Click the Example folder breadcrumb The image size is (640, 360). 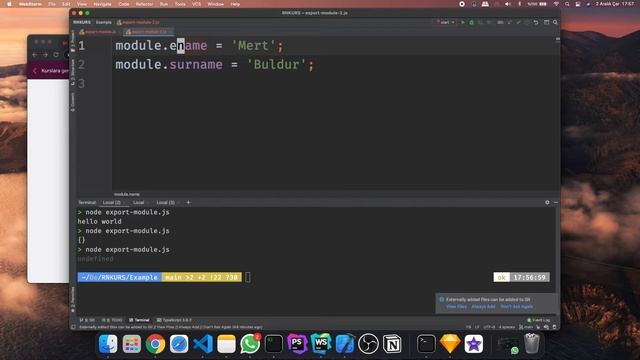(x=104, y=22)
